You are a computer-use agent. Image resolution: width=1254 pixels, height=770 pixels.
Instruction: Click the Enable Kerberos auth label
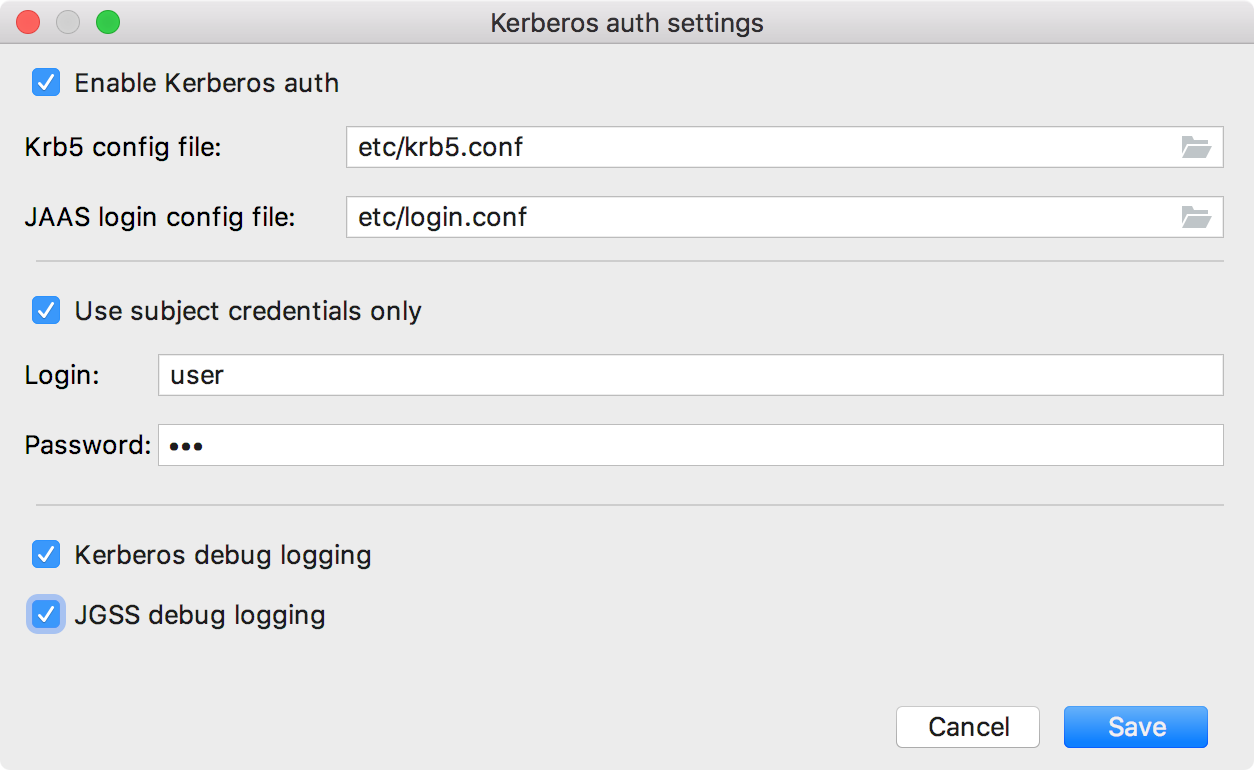206,83
